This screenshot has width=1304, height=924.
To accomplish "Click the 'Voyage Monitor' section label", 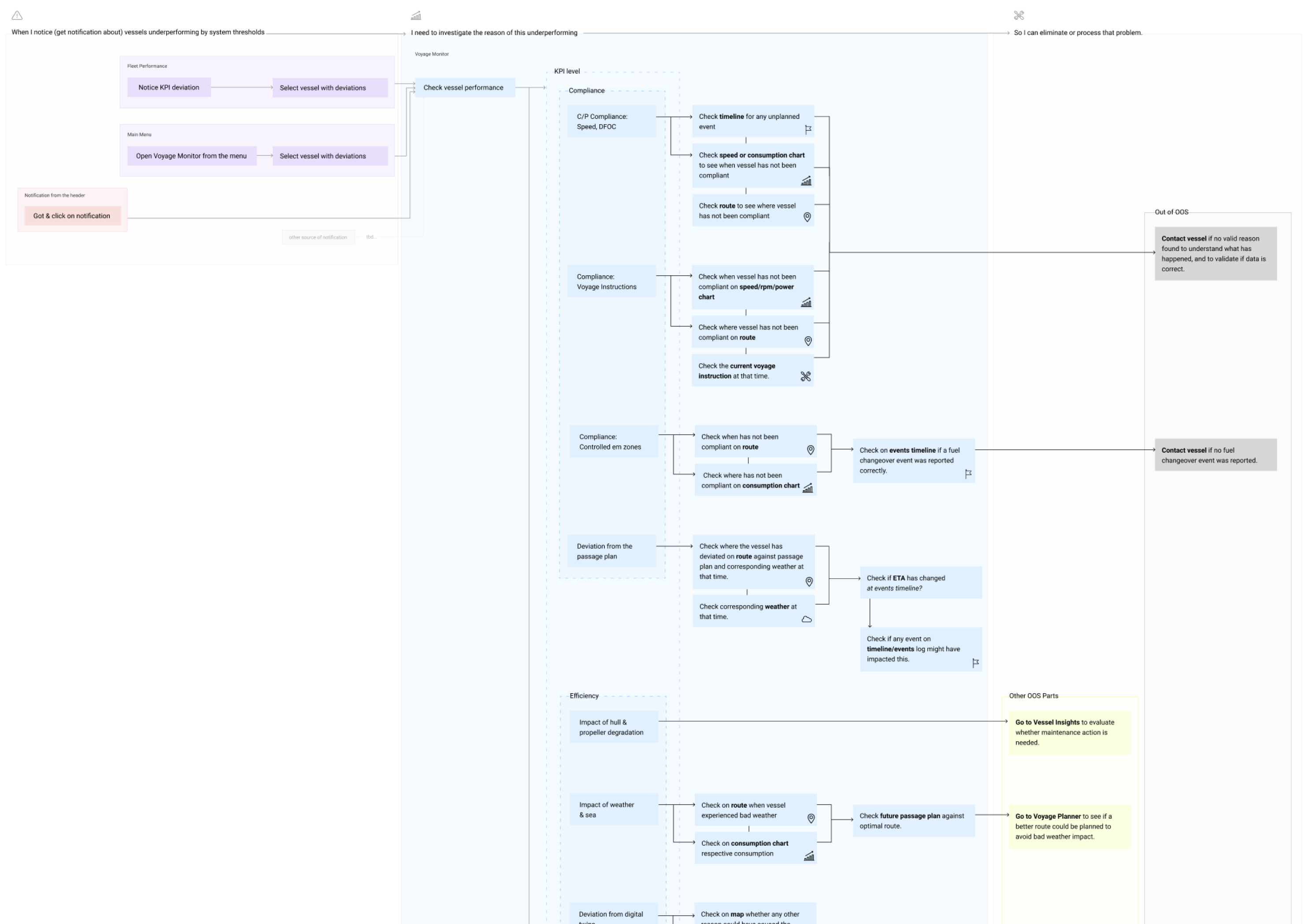I will click(431, 54).
